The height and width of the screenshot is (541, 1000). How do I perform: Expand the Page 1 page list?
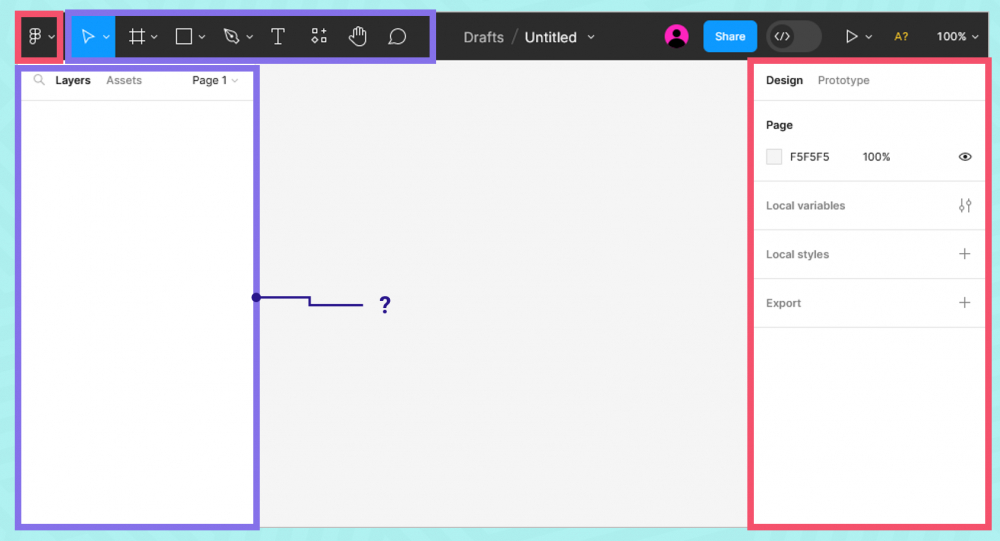[215, 81]
